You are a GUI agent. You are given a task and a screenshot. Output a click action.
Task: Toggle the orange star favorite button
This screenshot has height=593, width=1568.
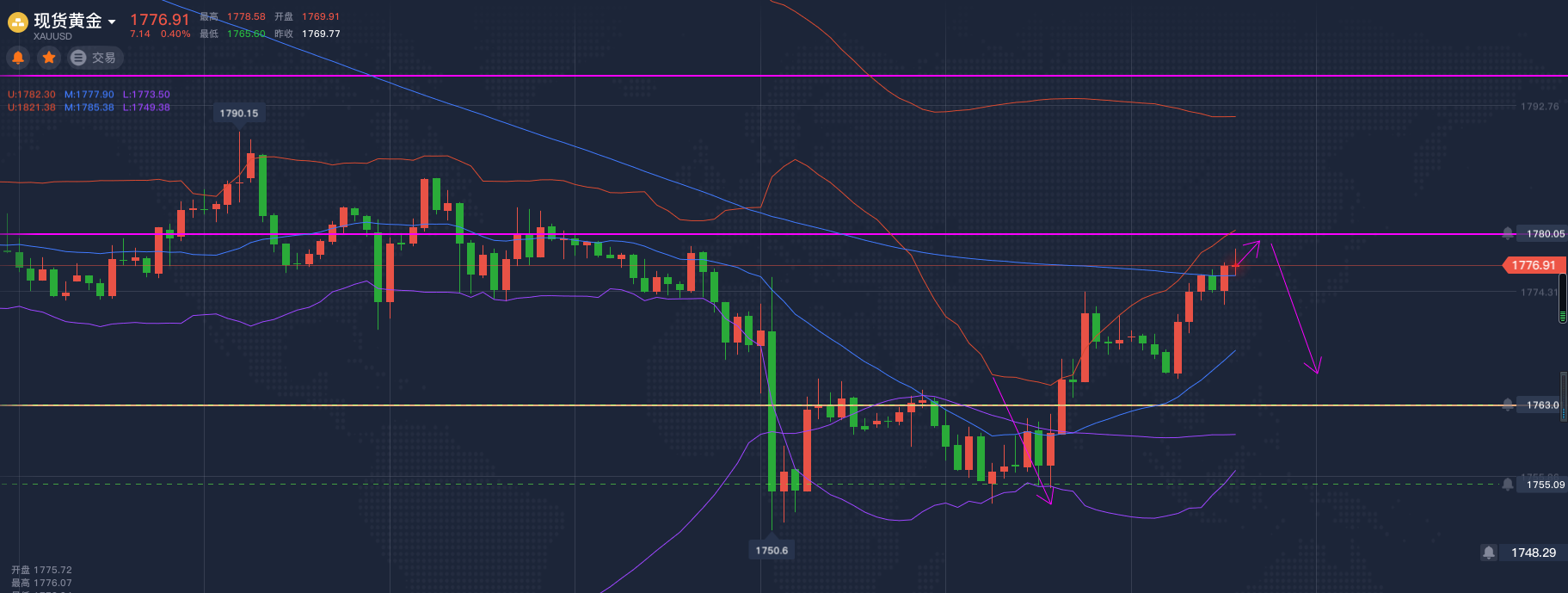click(x=49, y=58)
